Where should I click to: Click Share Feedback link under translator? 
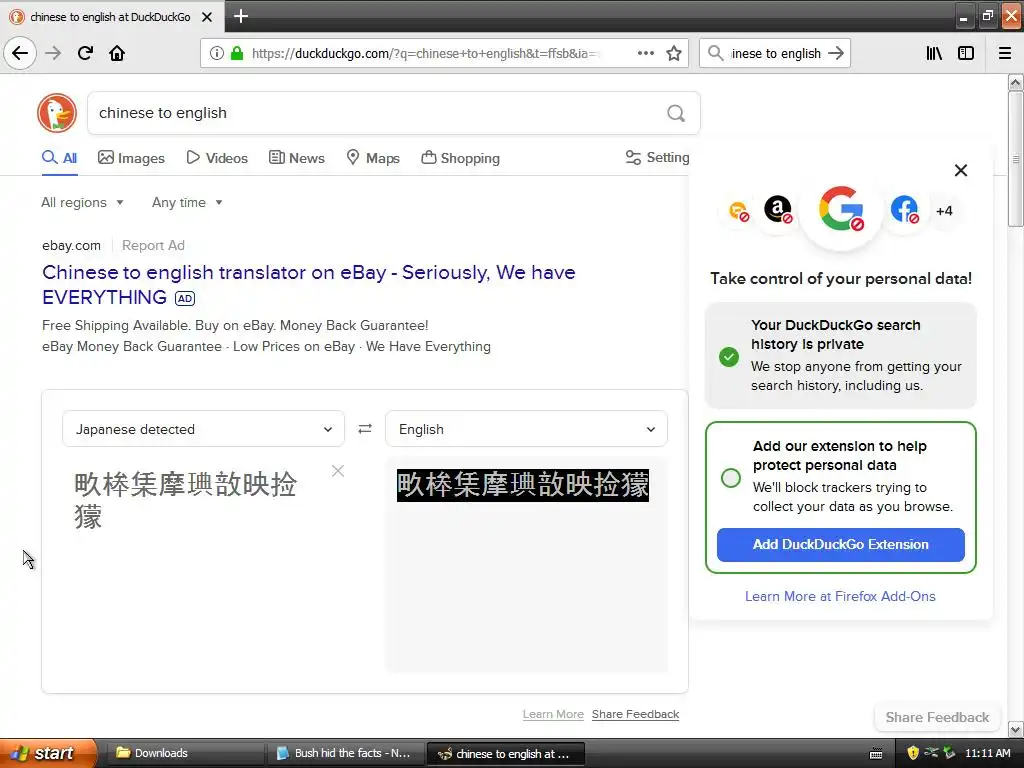click(635, 714)
